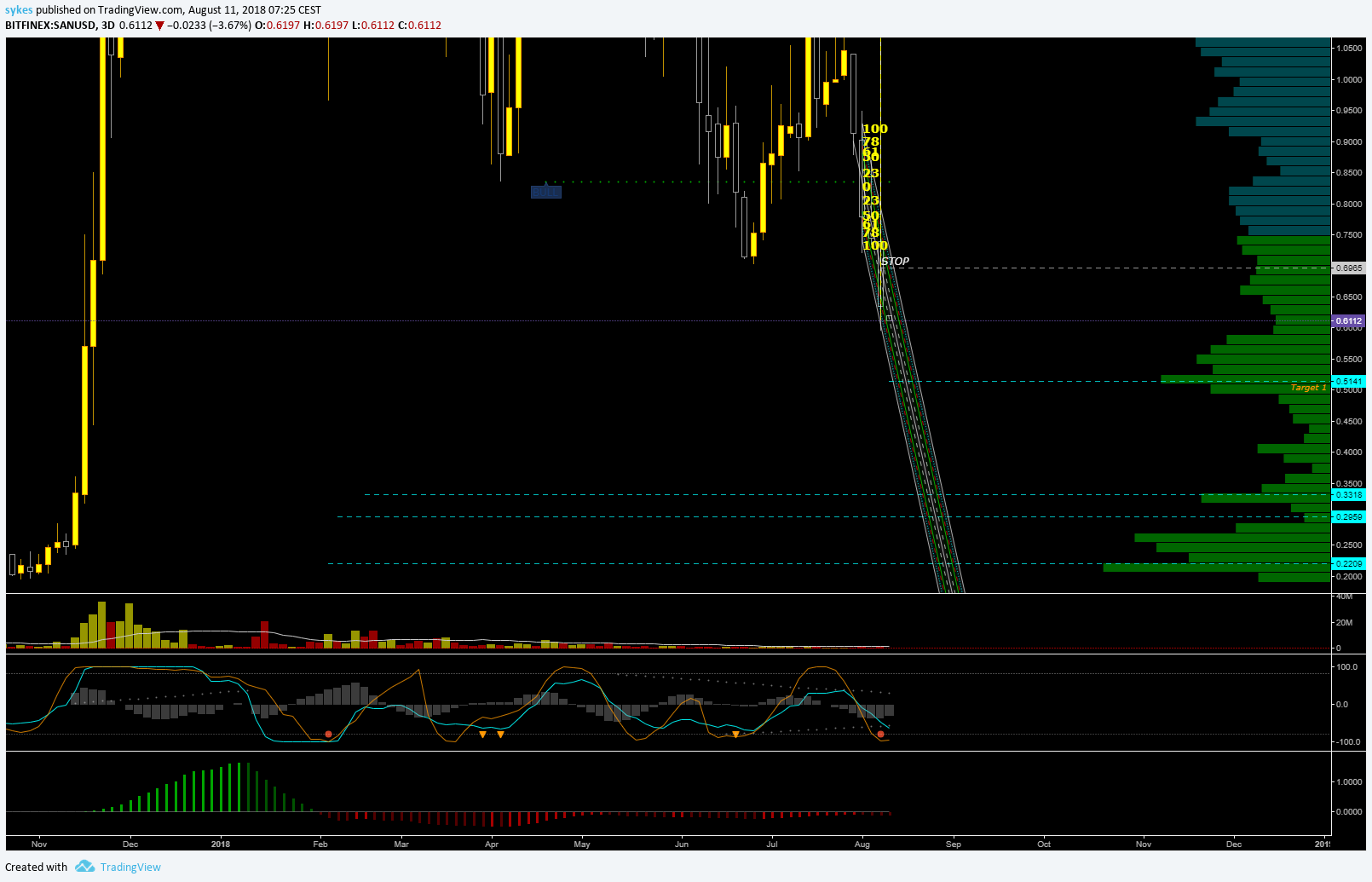Click the 100.0 oscillator axis label

[1347, 667]
